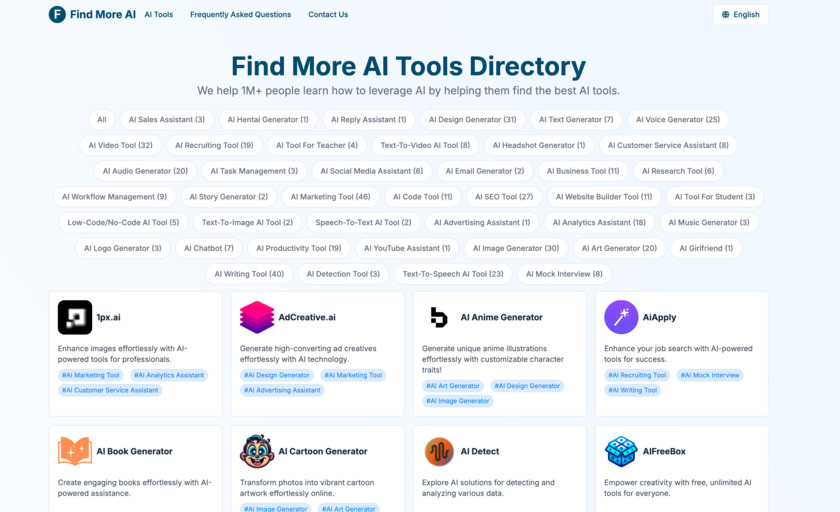Select AI Image Generator (30) category
Screen dimensions: 840x512
(x=516, y=248)
